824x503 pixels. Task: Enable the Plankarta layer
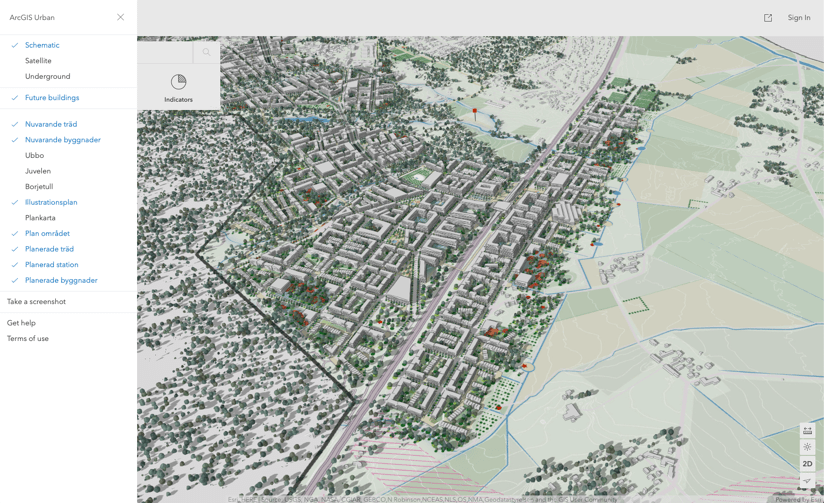pos(68,218)
